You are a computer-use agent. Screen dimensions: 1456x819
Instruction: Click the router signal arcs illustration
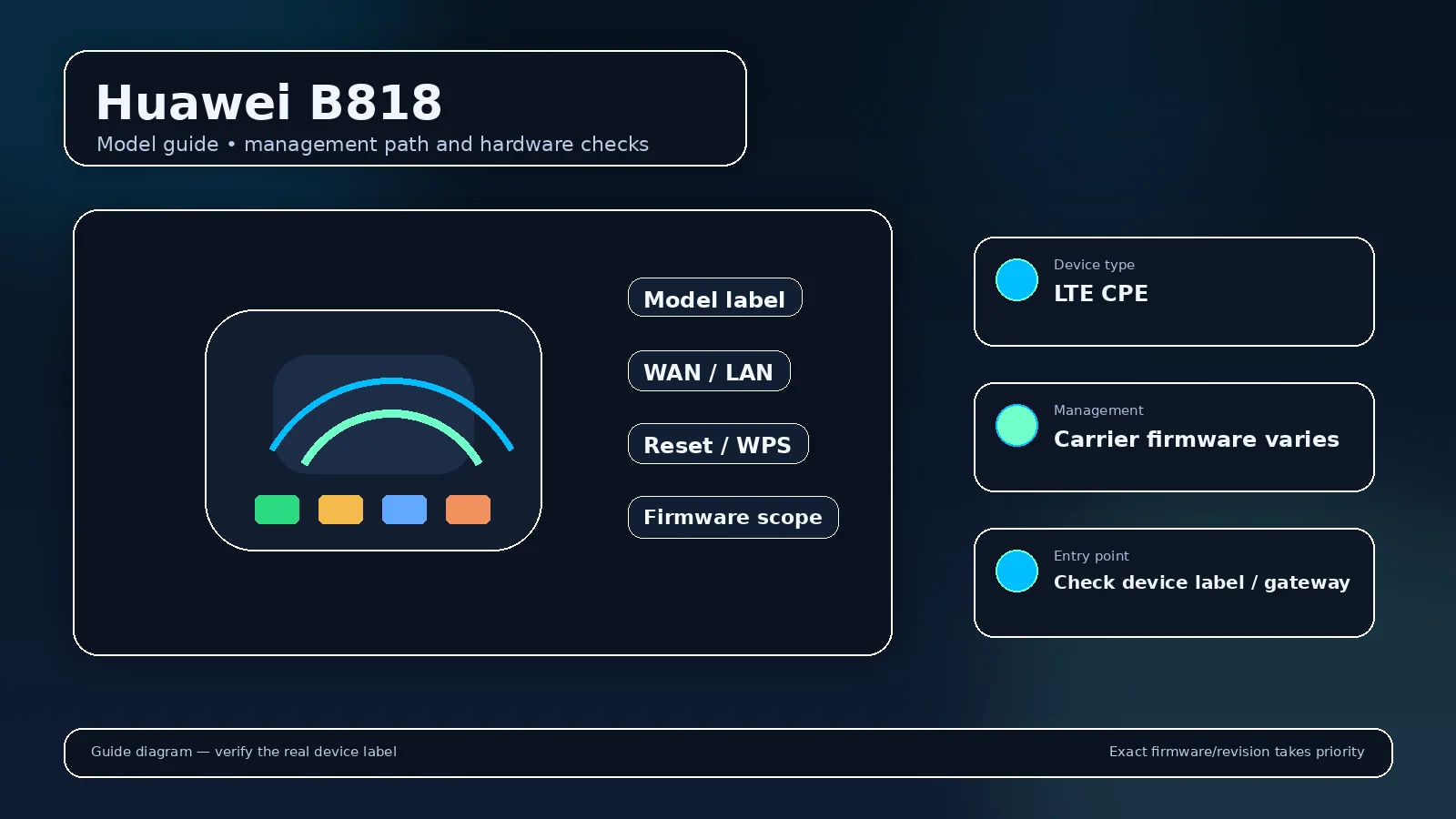(391, 420)
